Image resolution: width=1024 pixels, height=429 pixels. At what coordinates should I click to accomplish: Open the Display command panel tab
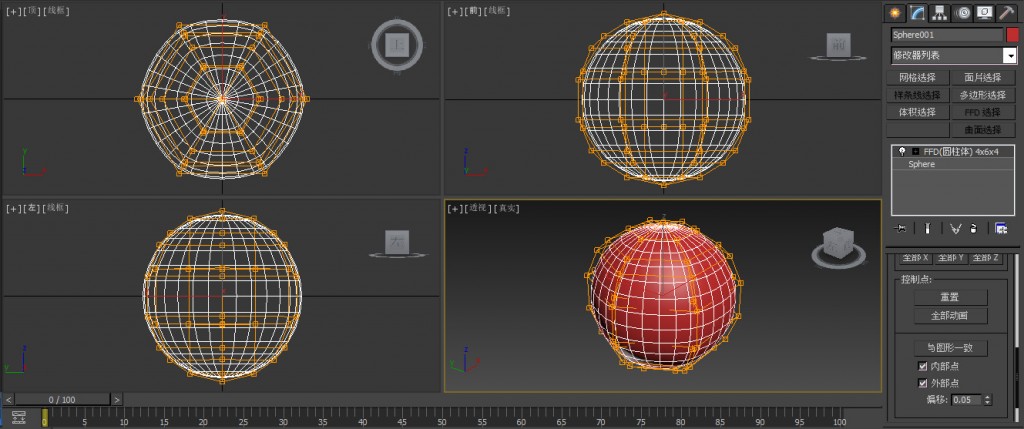(984, 12)
